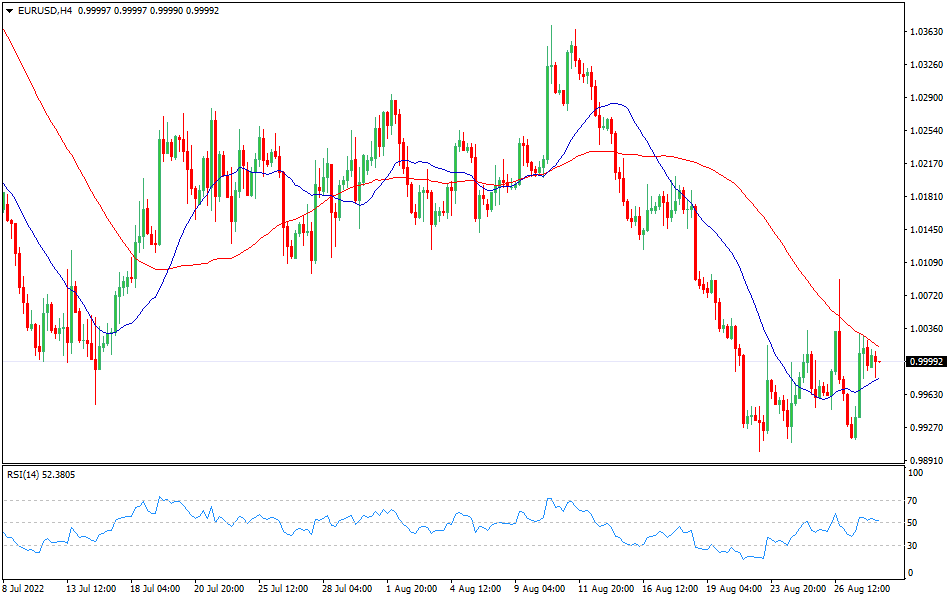This screenshot has height=600, width=950.
Task: Click the 1.03630 price axis label
Action: (x=924, y=32)
